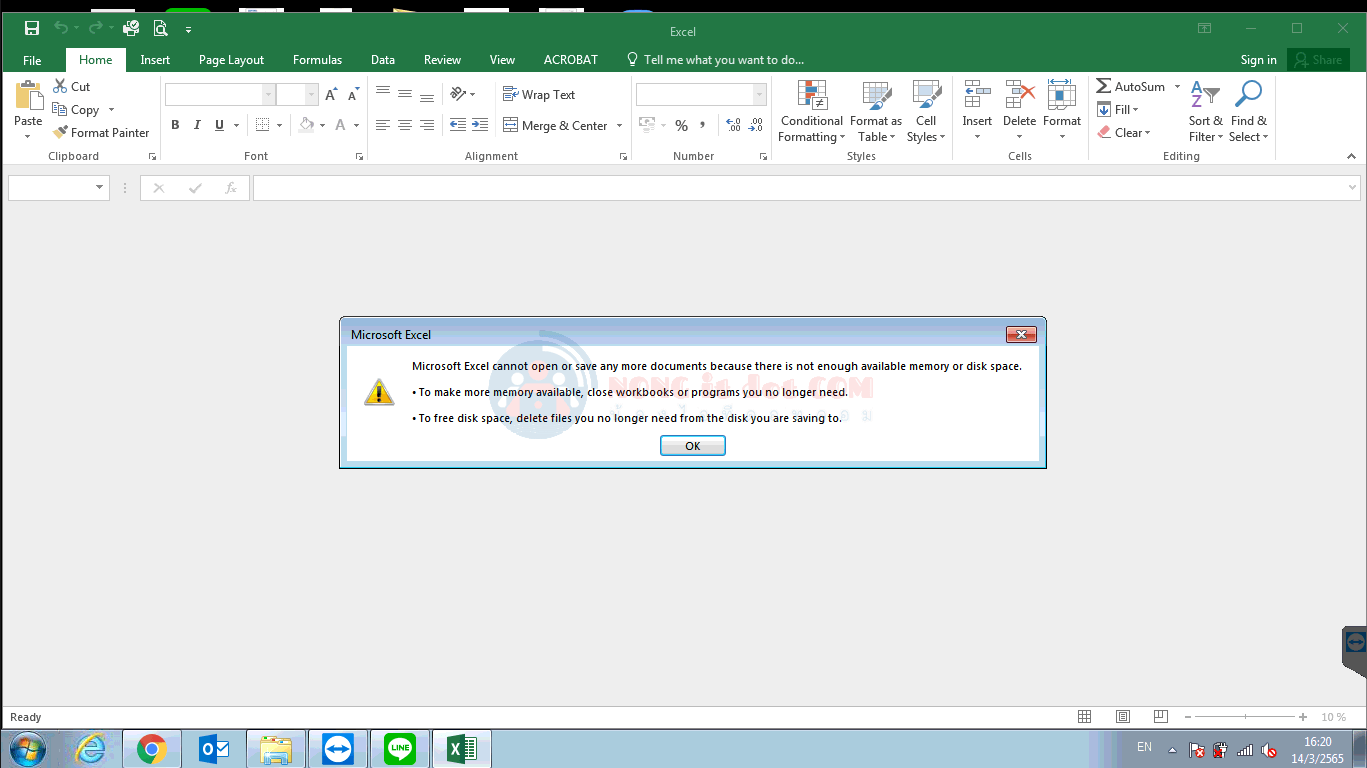This screenshot has height=768, width=1367.
Task: Select the Format Painter tool
Action: (x=101, y=132)
